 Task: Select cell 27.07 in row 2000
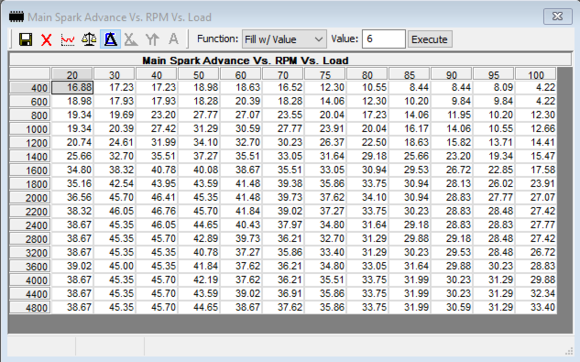coord(536,197)
